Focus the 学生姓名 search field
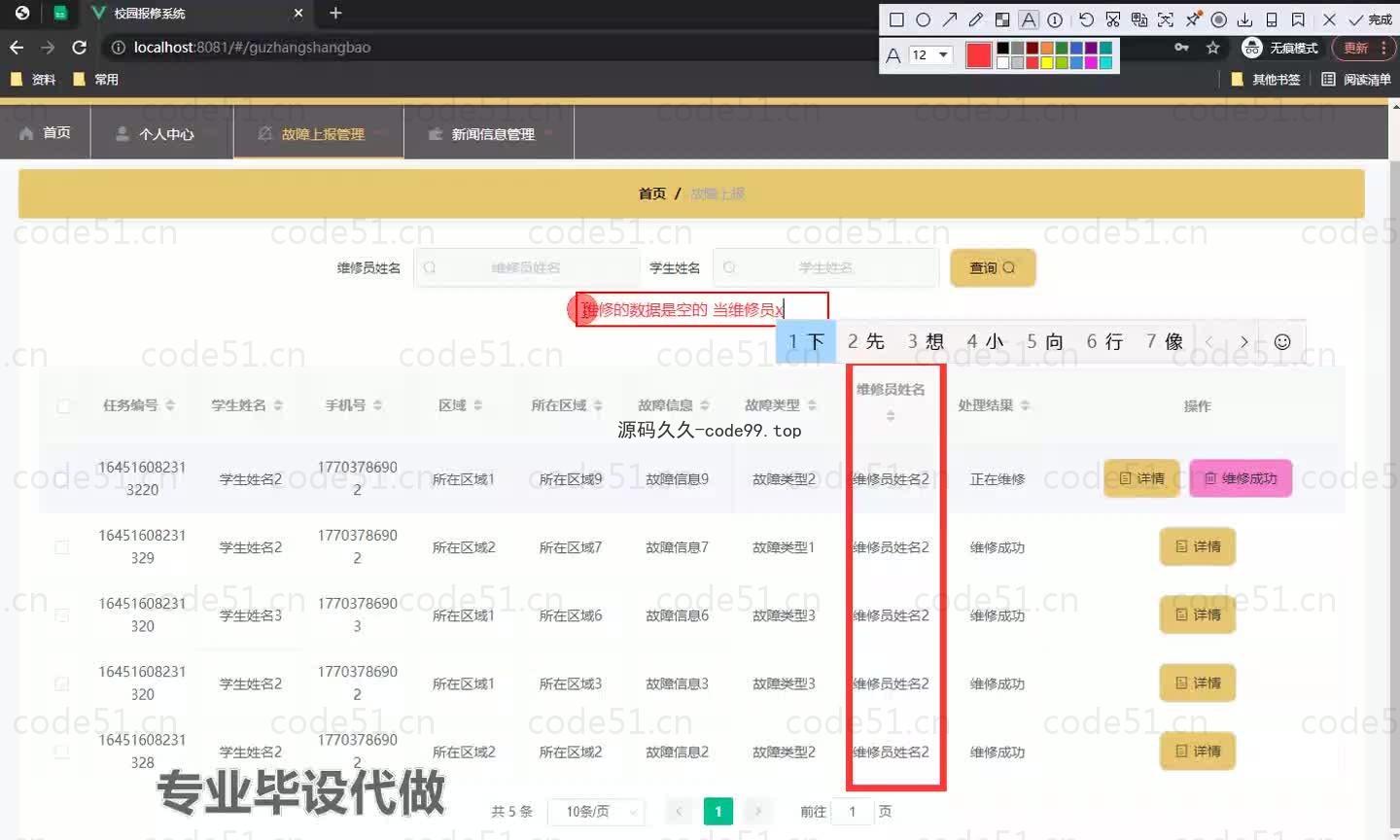This screenshot has height=840, width=1400. pyautogui.click(x=825, y=267)
